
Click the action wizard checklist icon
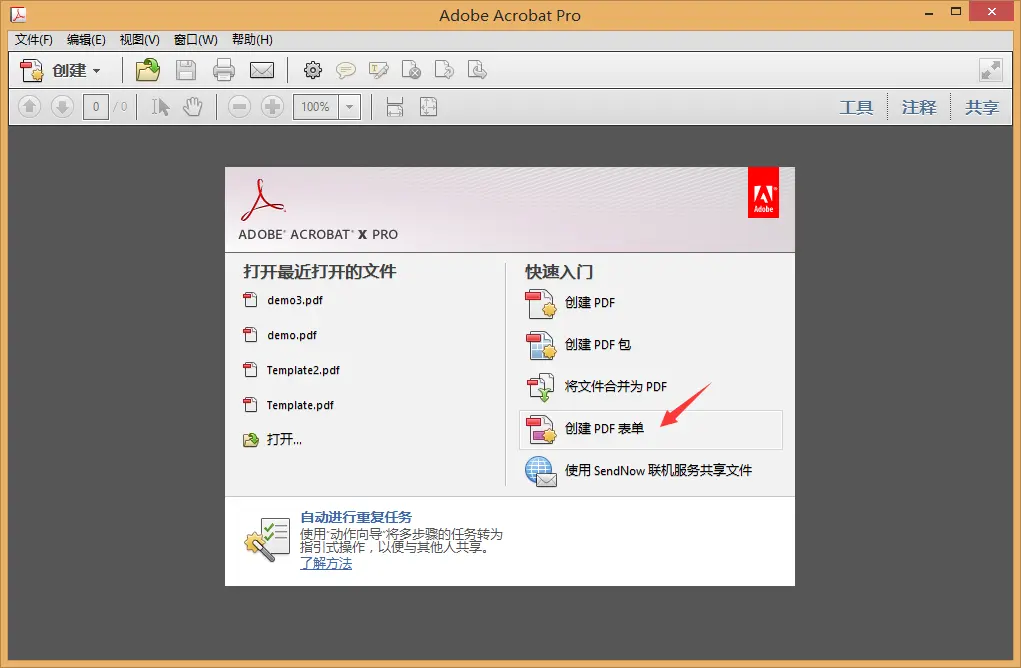tap(268, 539)
